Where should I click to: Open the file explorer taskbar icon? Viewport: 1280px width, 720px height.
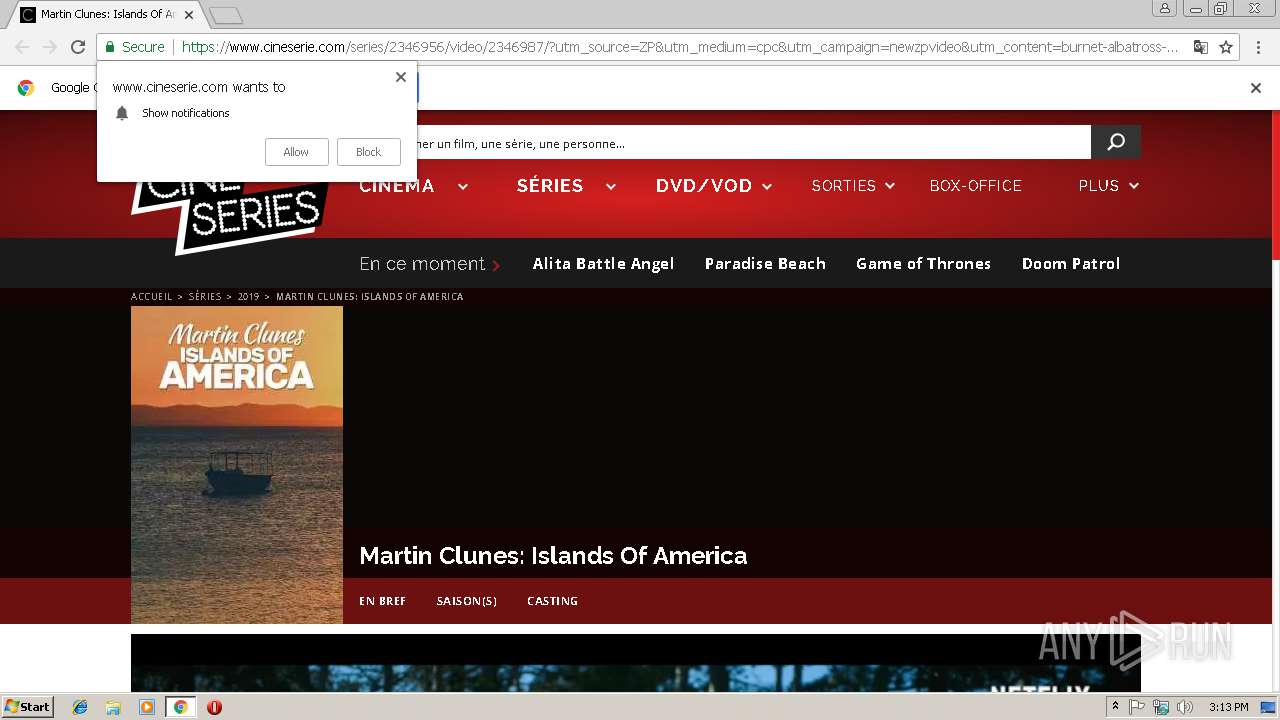(113, 707)
